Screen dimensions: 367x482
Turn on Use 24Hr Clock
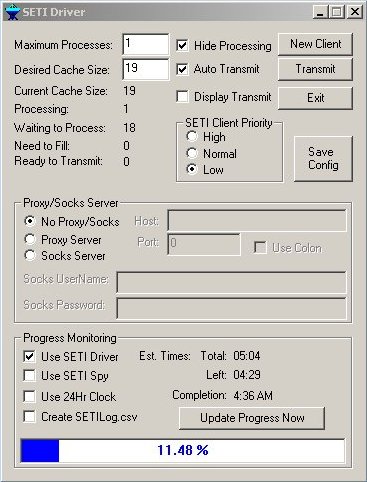pos(30,397)
